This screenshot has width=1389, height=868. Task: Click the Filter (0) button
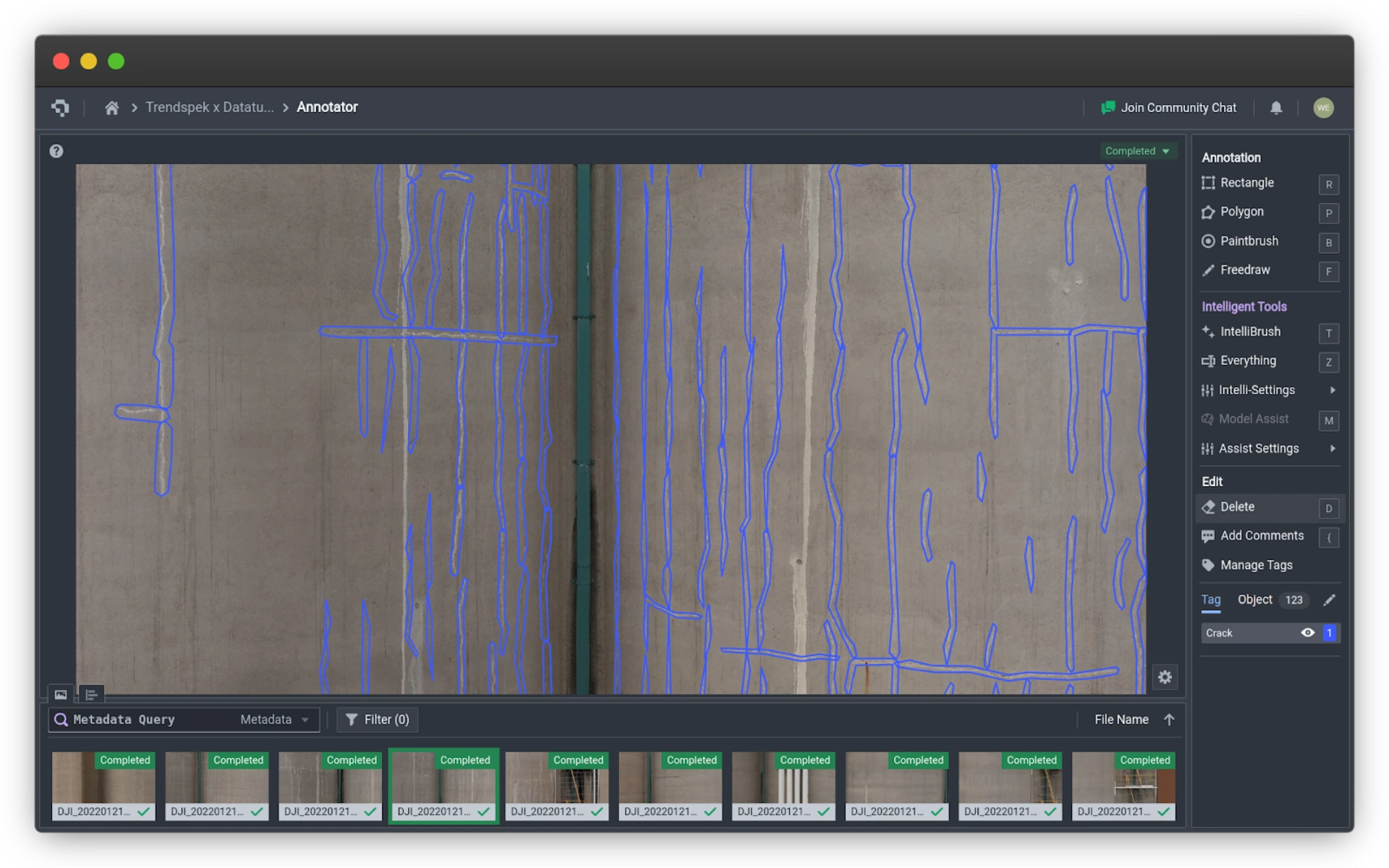(378, 720)
